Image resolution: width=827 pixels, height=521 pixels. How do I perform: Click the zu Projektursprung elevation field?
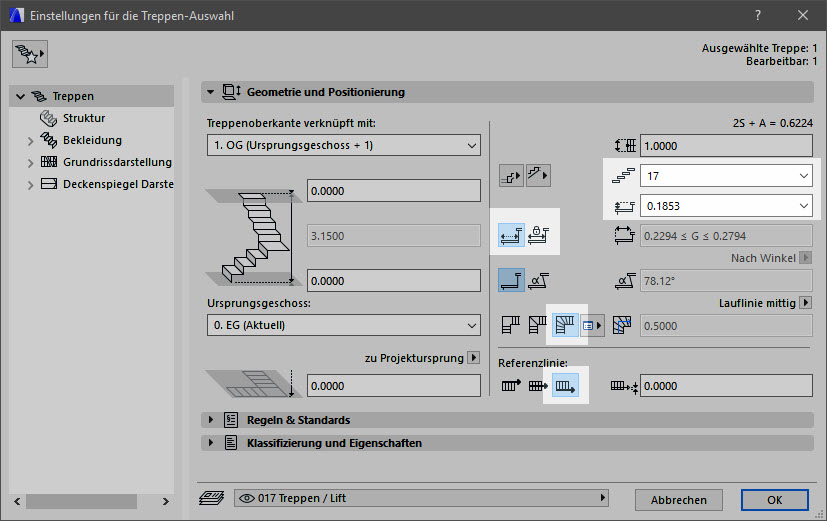point(393,385)
